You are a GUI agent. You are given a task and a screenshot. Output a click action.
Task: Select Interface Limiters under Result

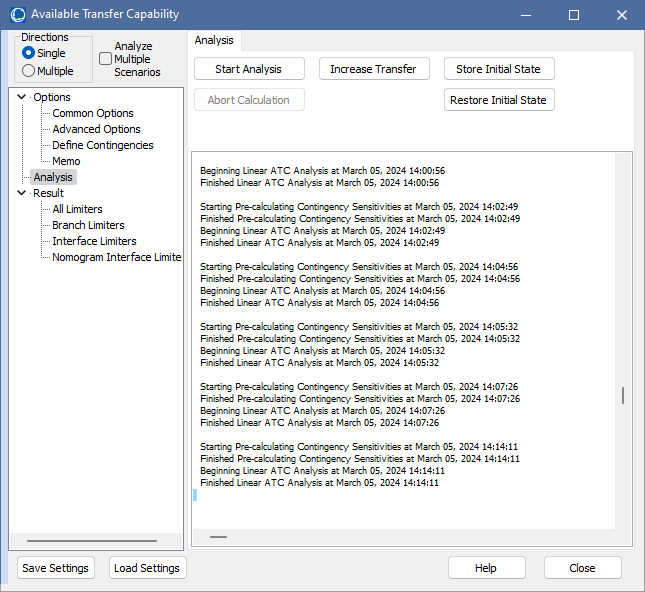[94, 241]
